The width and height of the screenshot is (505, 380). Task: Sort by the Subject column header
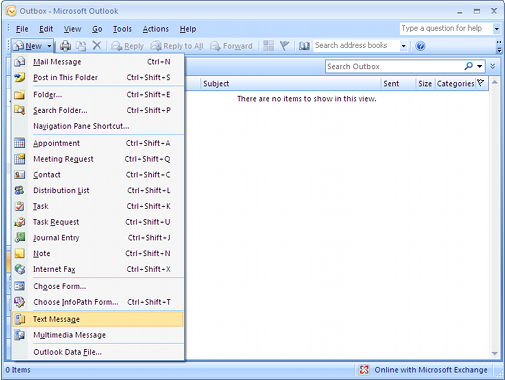pos(290,84)
